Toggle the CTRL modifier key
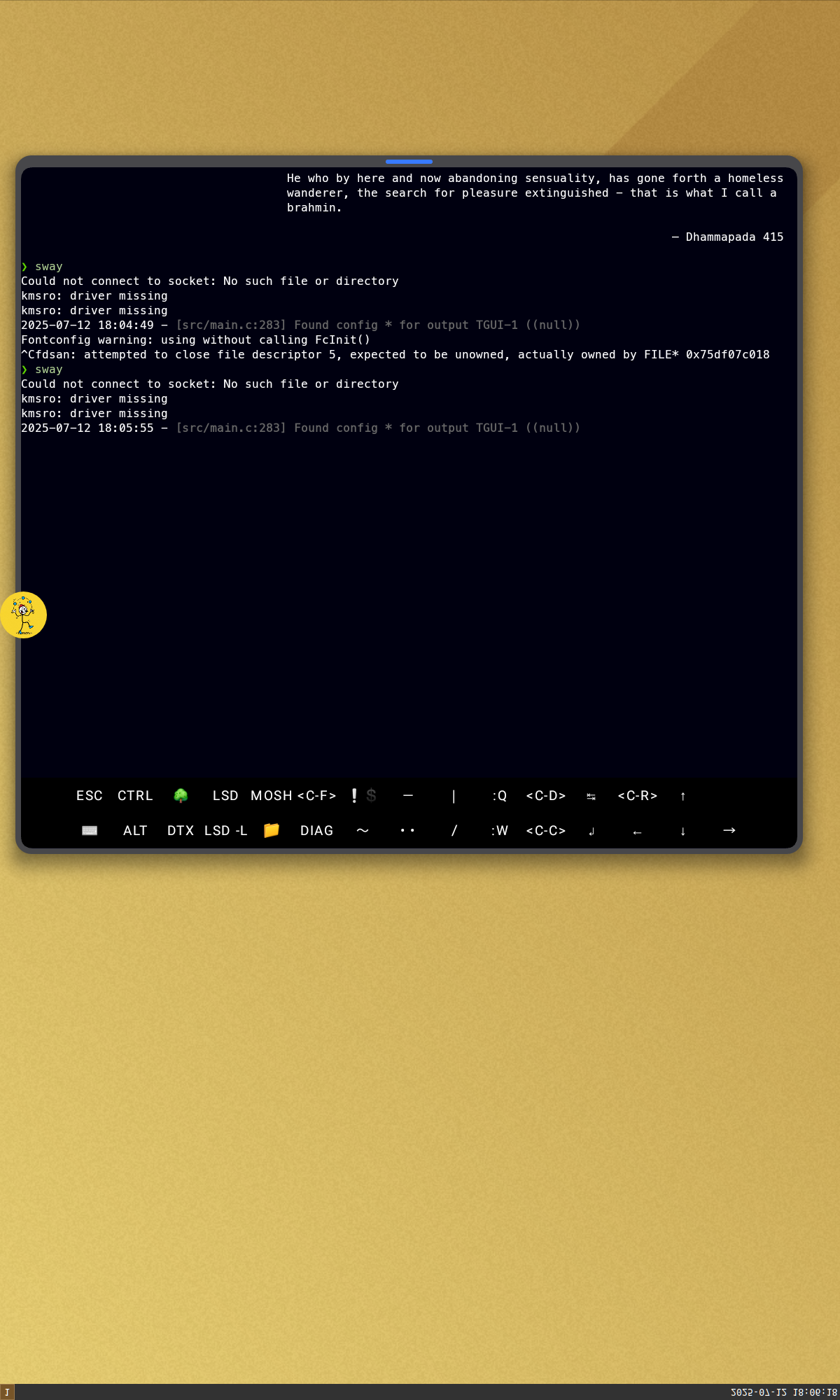 (135, 796)
